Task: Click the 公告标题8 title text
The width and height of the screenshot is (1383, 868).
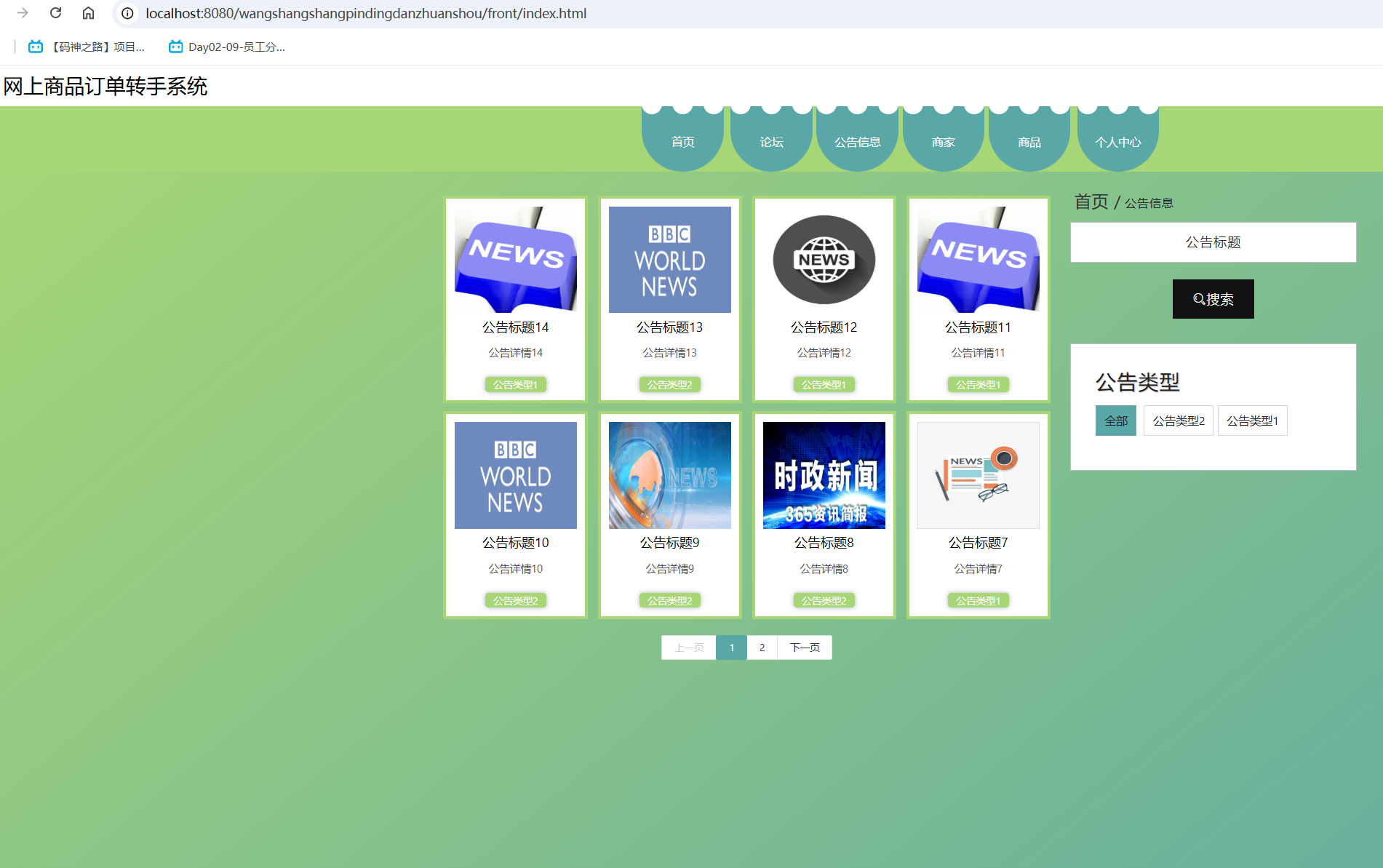Action: [824, 543]
